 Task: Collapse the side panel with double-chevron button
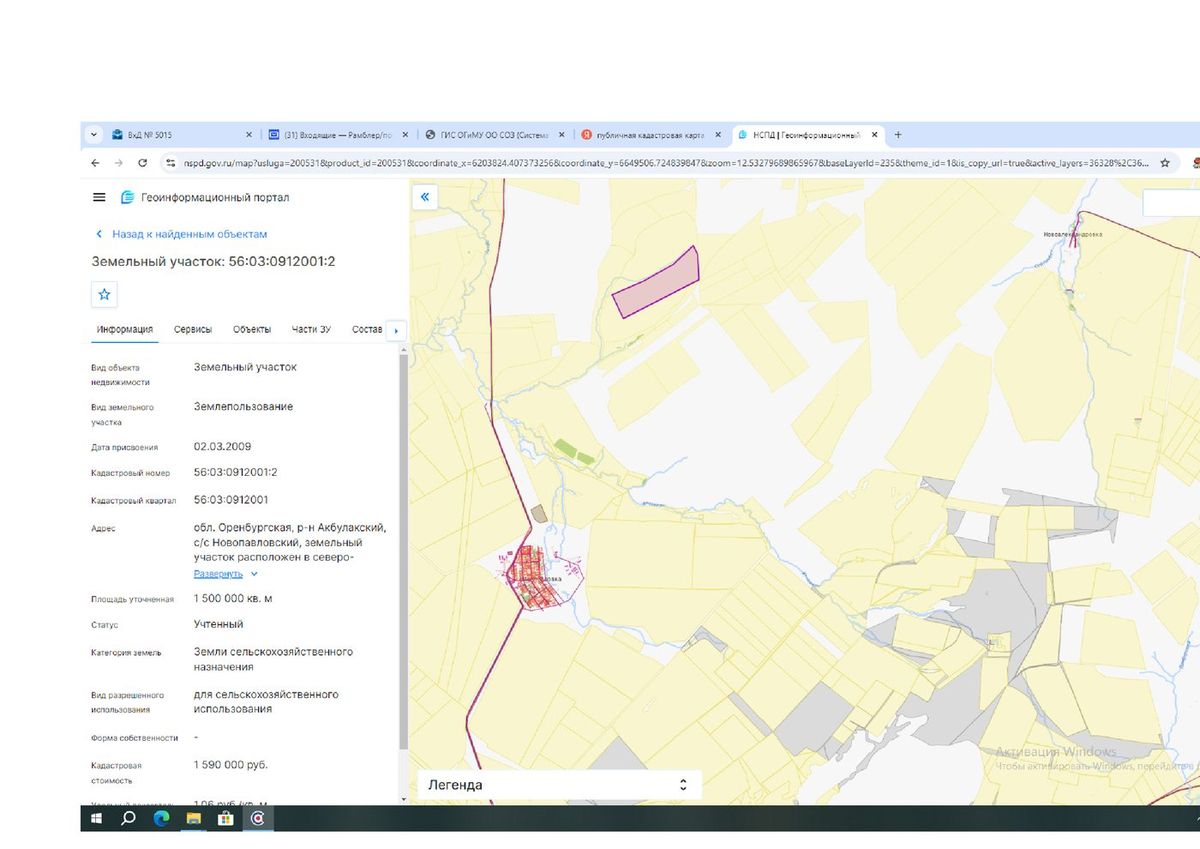(x=425, y=197)
